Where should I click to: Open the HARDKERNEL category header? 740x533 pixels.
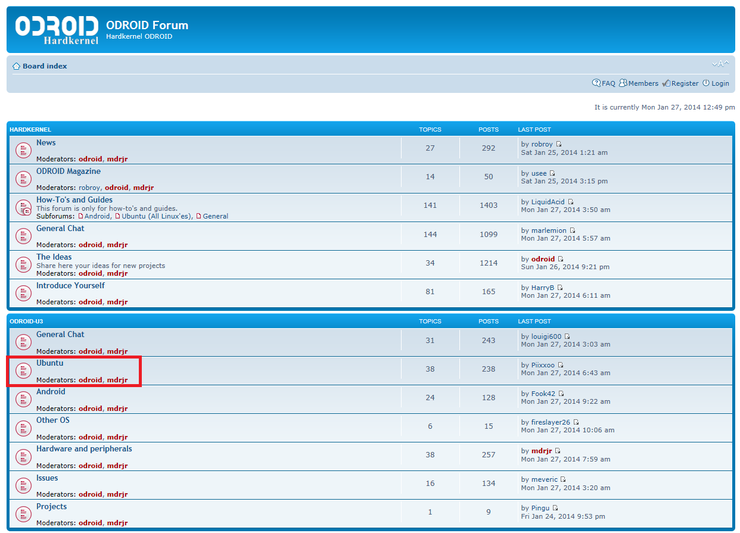(x=30, y=129)
